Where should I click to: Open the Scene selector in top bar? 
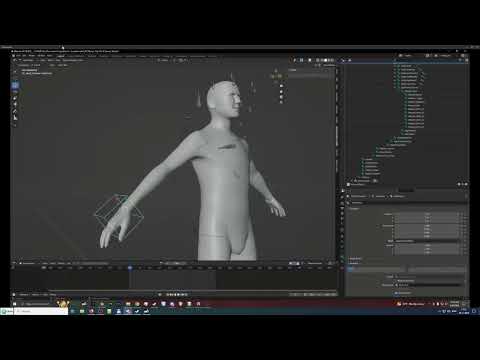click(412, 56)
